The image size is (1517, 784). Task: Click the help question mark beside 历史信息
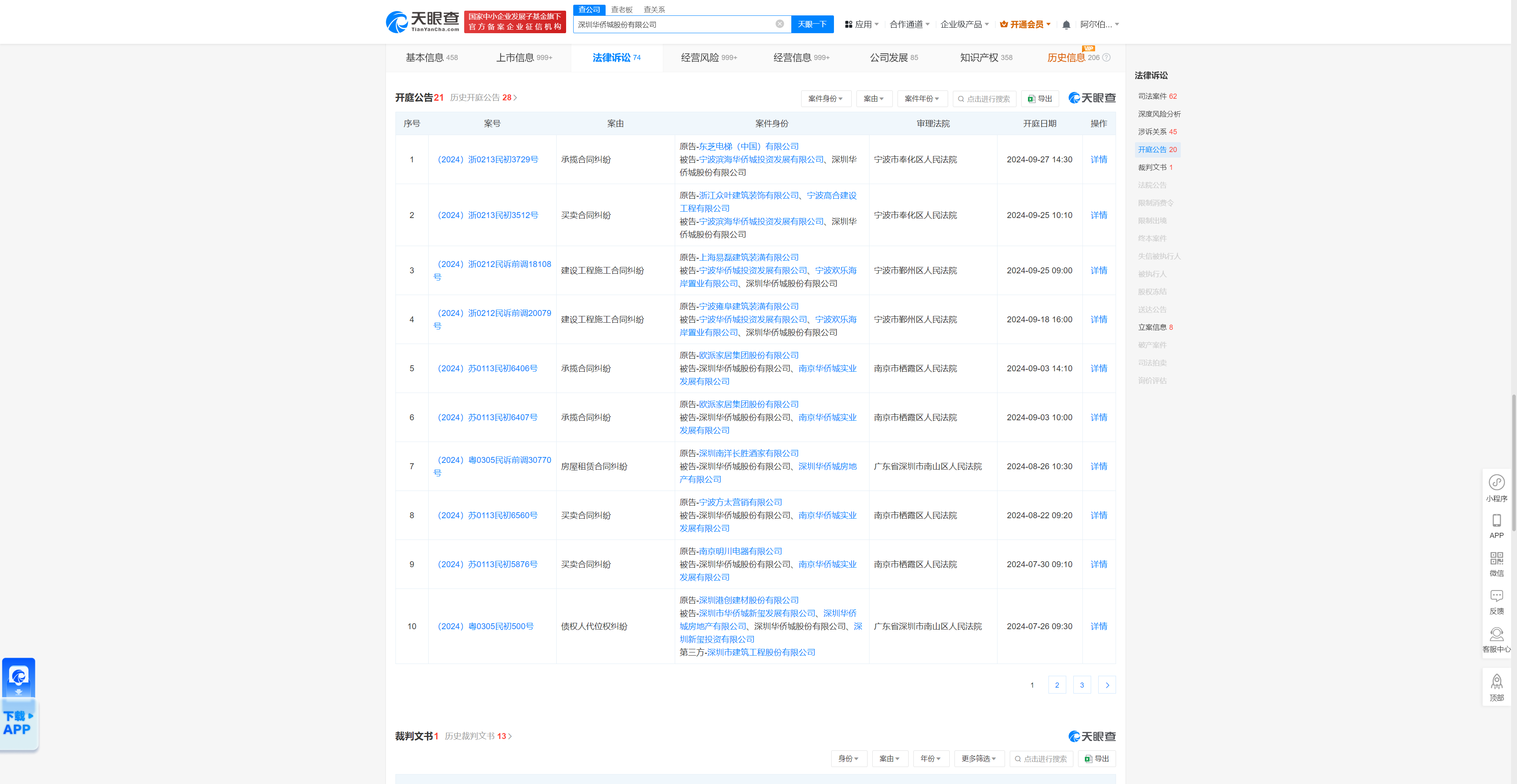point(1106,58)
